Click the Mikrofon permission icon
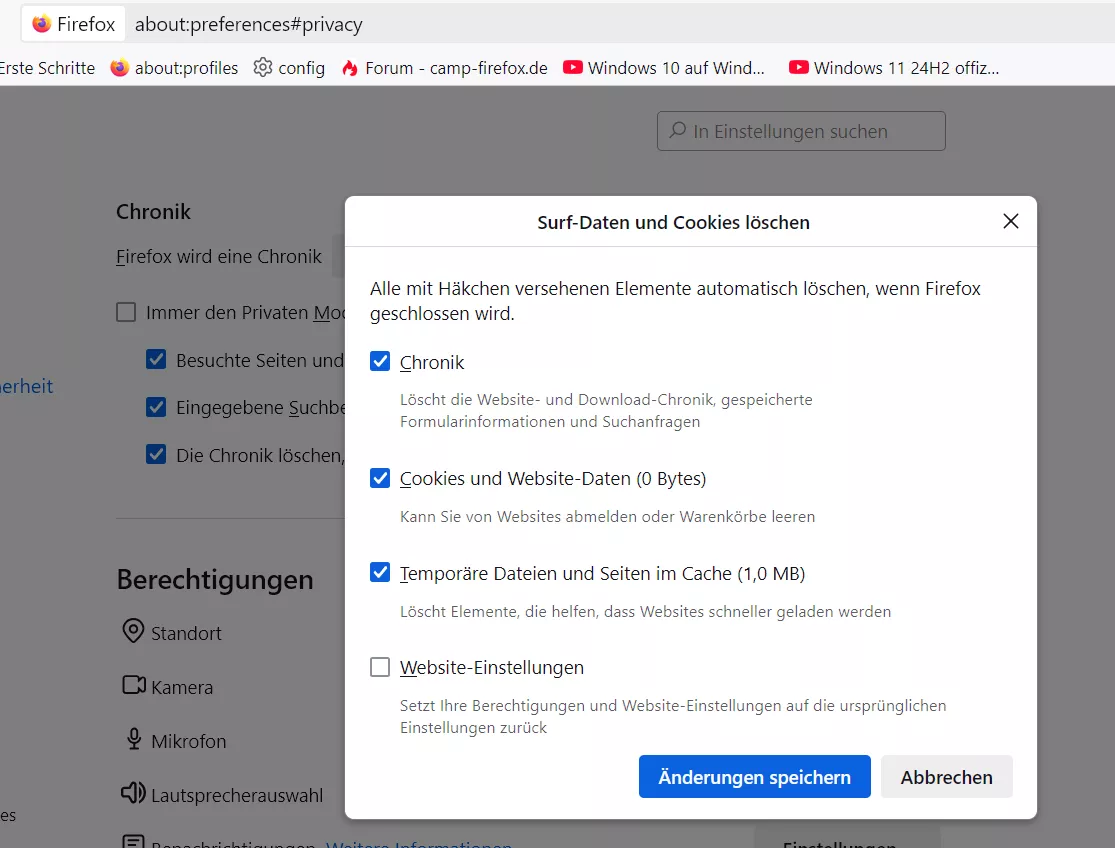 click(x=133, y=740)
